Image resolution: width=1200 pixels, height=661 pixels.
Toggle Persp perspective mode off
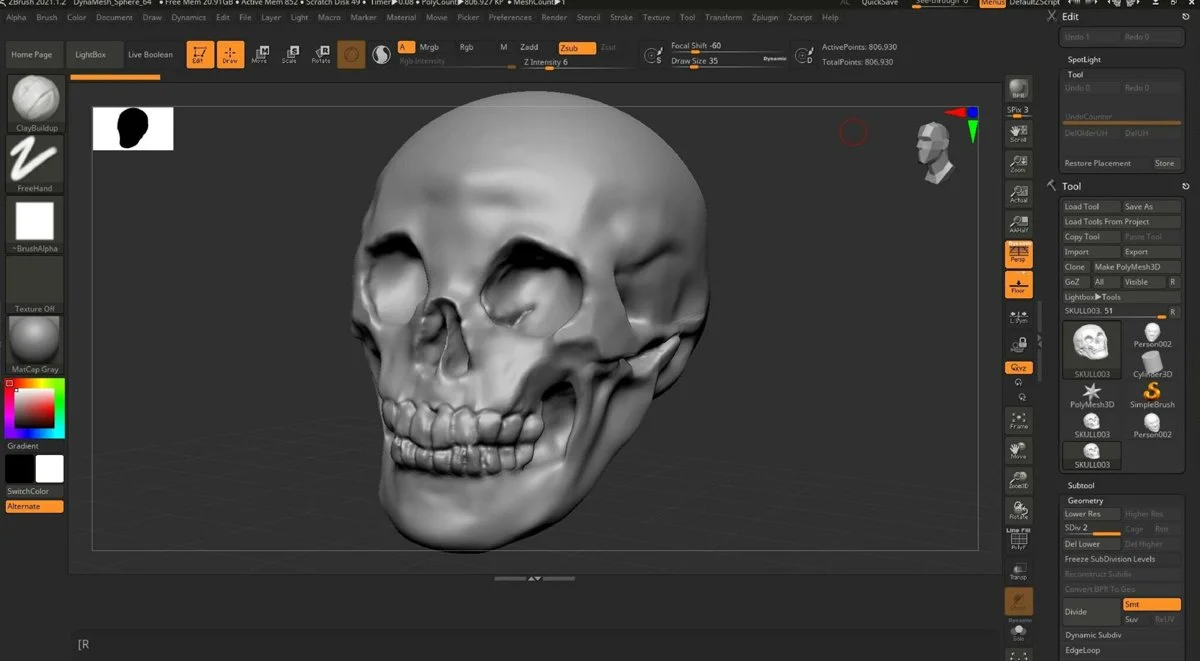(1018, 254)
